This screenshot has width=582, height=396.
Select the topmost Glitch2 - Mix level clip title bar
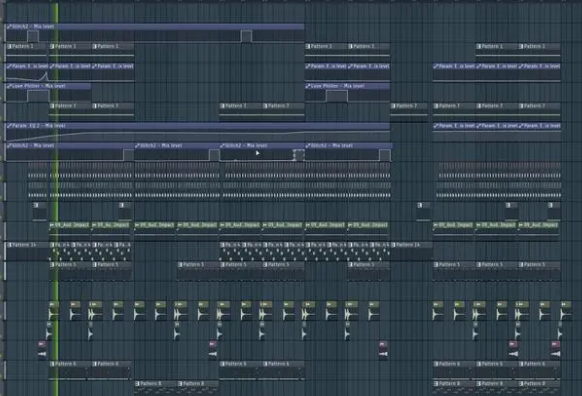coord(155,27)
